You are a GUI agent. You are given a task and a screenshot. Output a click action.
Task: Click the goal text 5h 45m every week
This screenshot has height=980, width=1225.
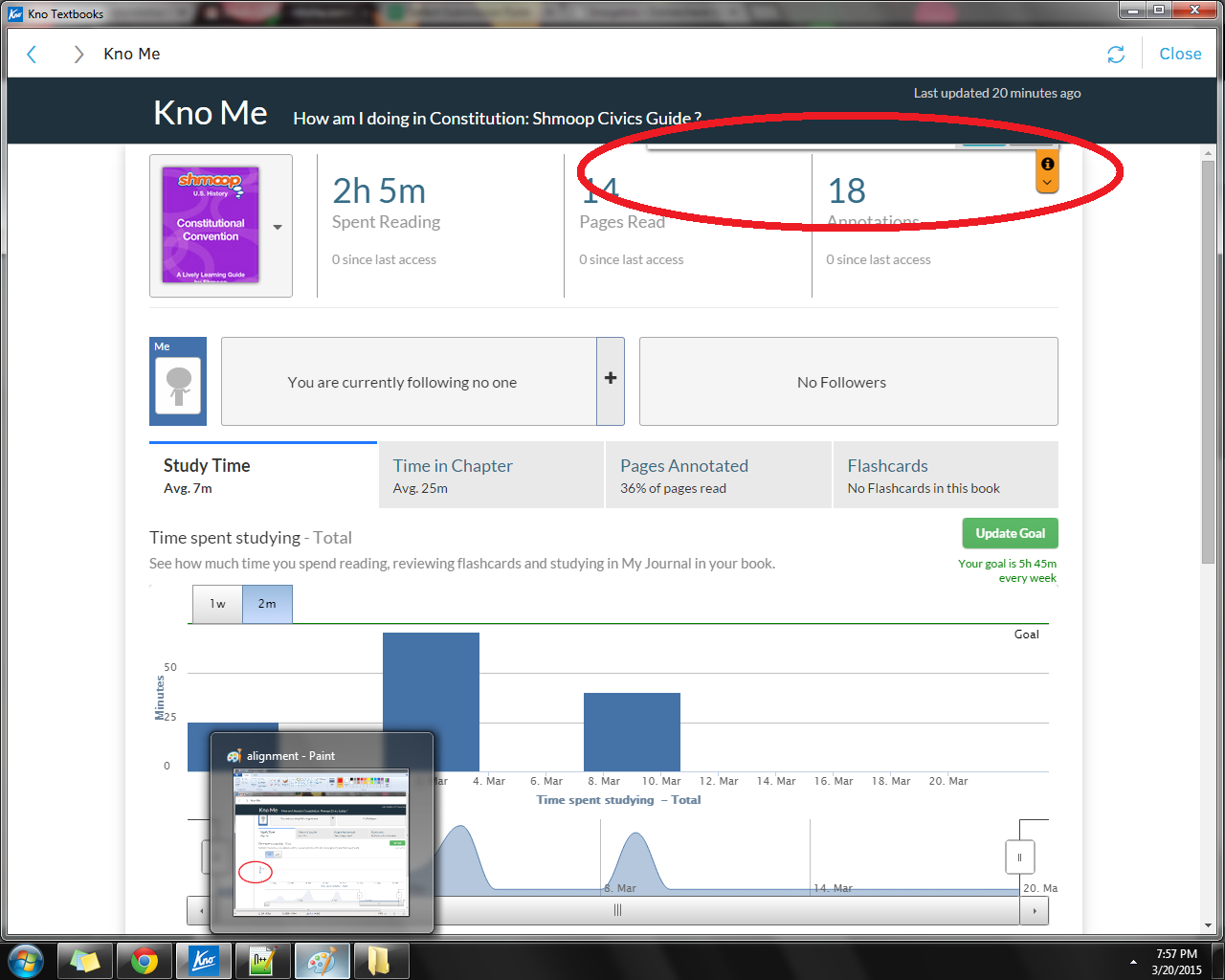point(1008,570)
